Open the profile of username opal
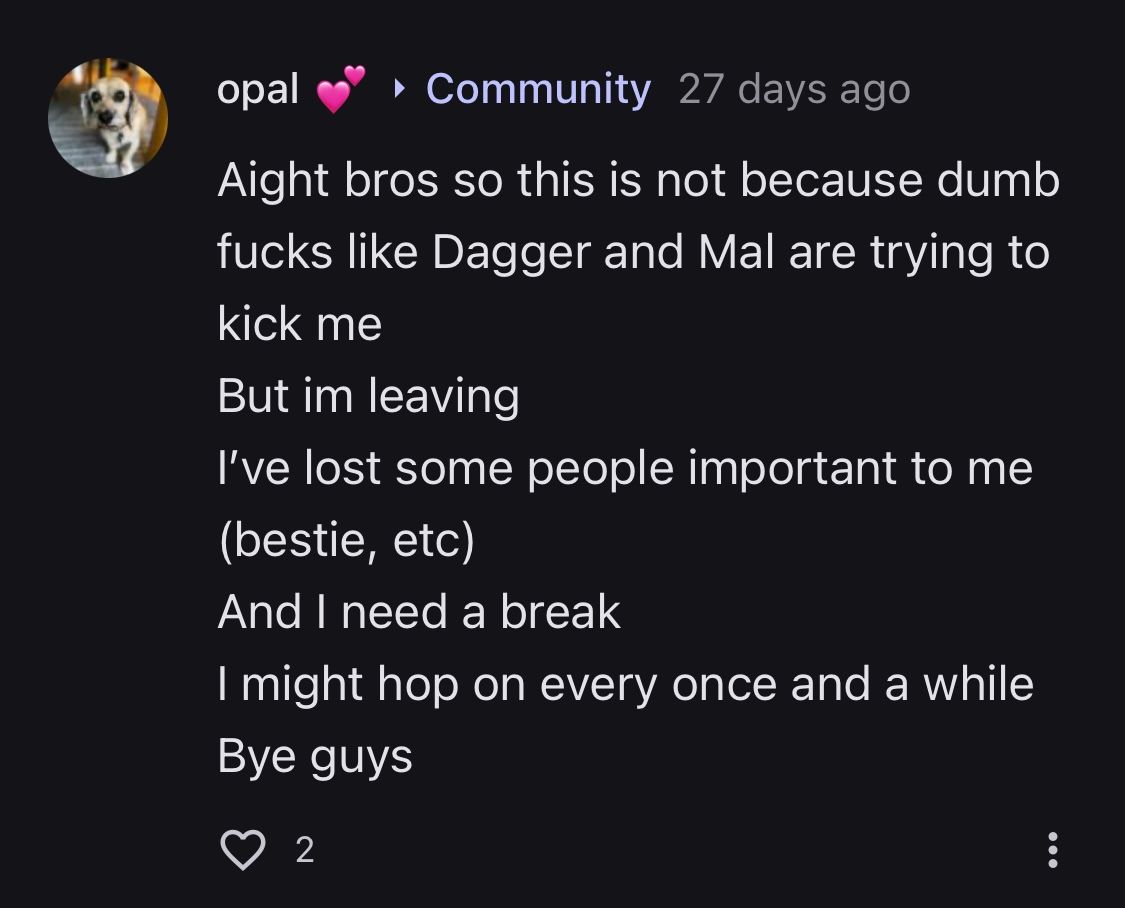Viewport: 1125px width, 908px height. pos(258,89)
